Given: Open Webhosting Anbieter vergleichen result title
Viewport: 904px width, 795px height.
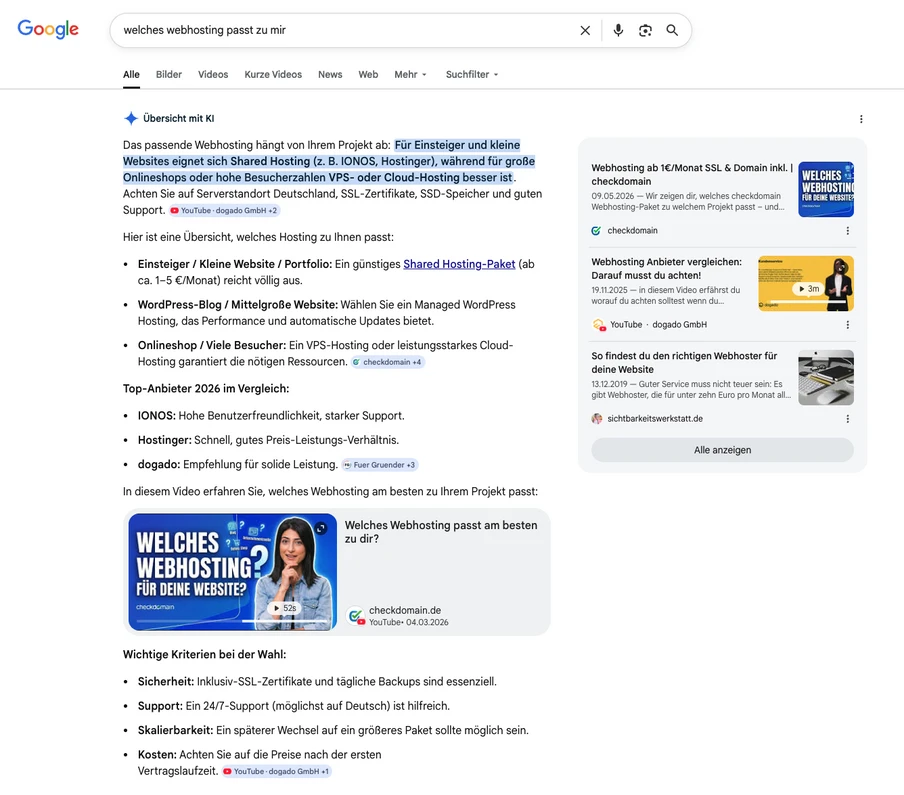Looking at the screenshot, I should (x=666, y=268).
